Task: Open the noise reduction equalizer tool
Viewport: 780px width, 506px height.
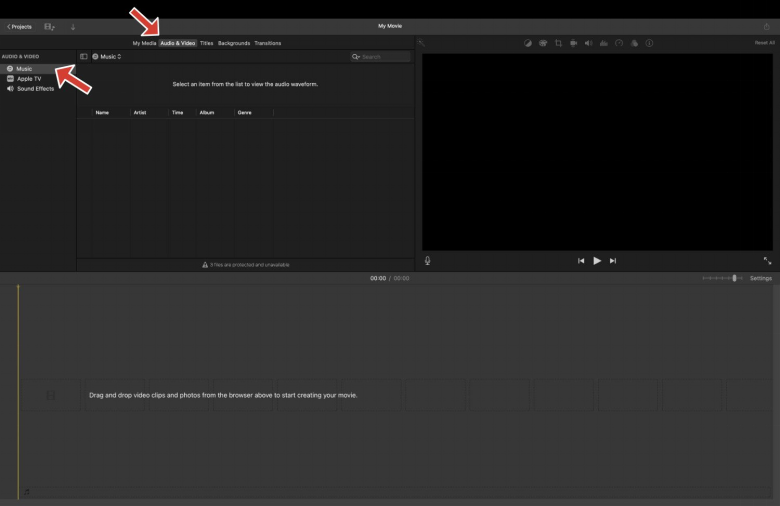Action: (x=604, y=43)
